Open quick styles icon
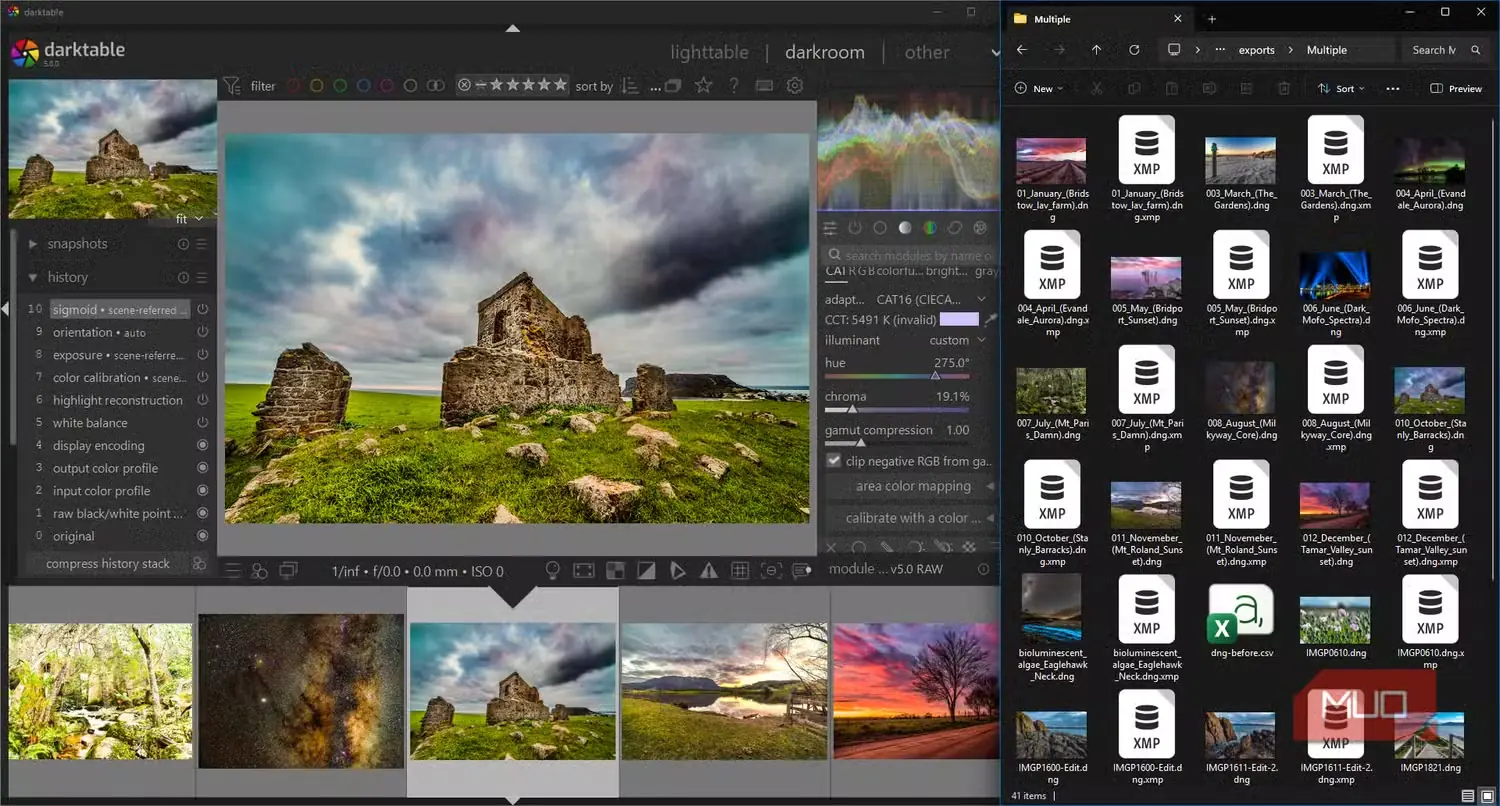Image resolution: width=1500 pixels, height=806 pixels. 260,571
